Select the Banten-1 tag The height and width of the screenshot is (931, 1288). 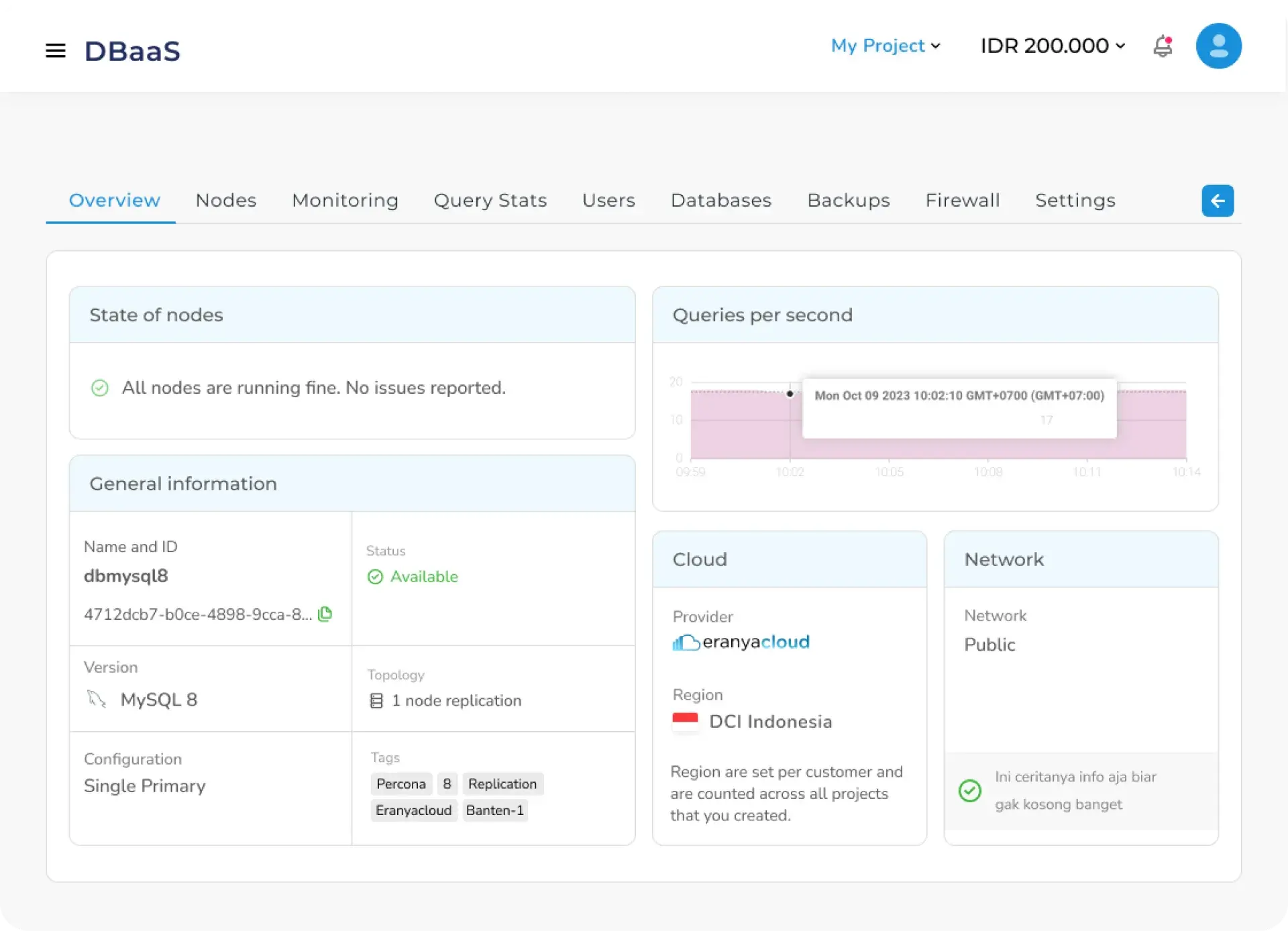click(494, 810)
